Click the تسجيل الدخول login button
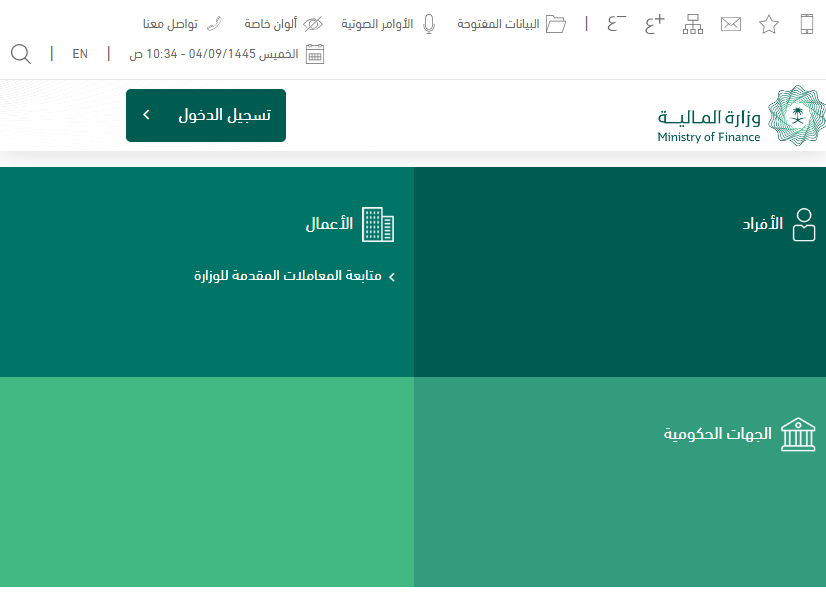The height and width of the screenshot is (616, 826). point(224,115)
